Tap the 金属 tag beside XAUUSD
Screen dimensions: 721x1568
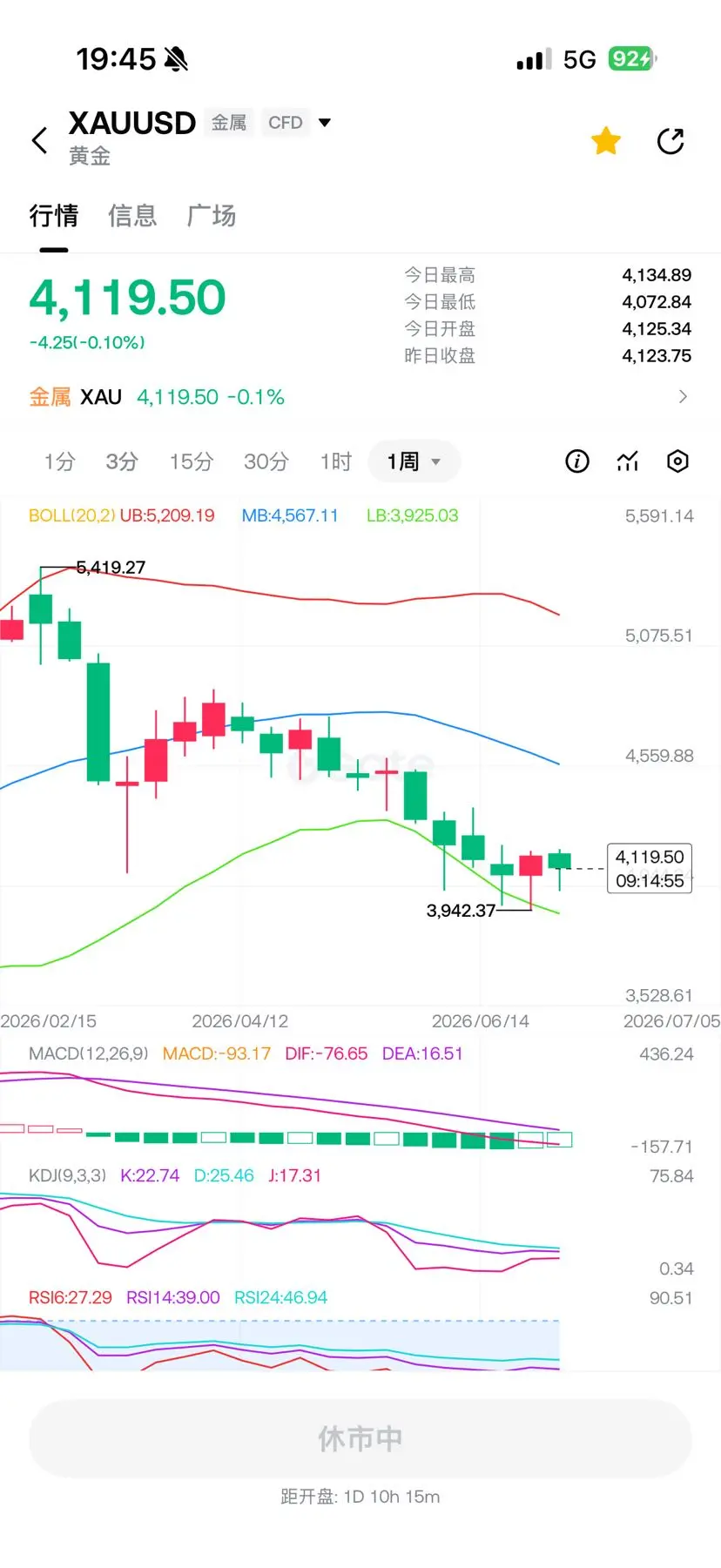coord(229,123)
